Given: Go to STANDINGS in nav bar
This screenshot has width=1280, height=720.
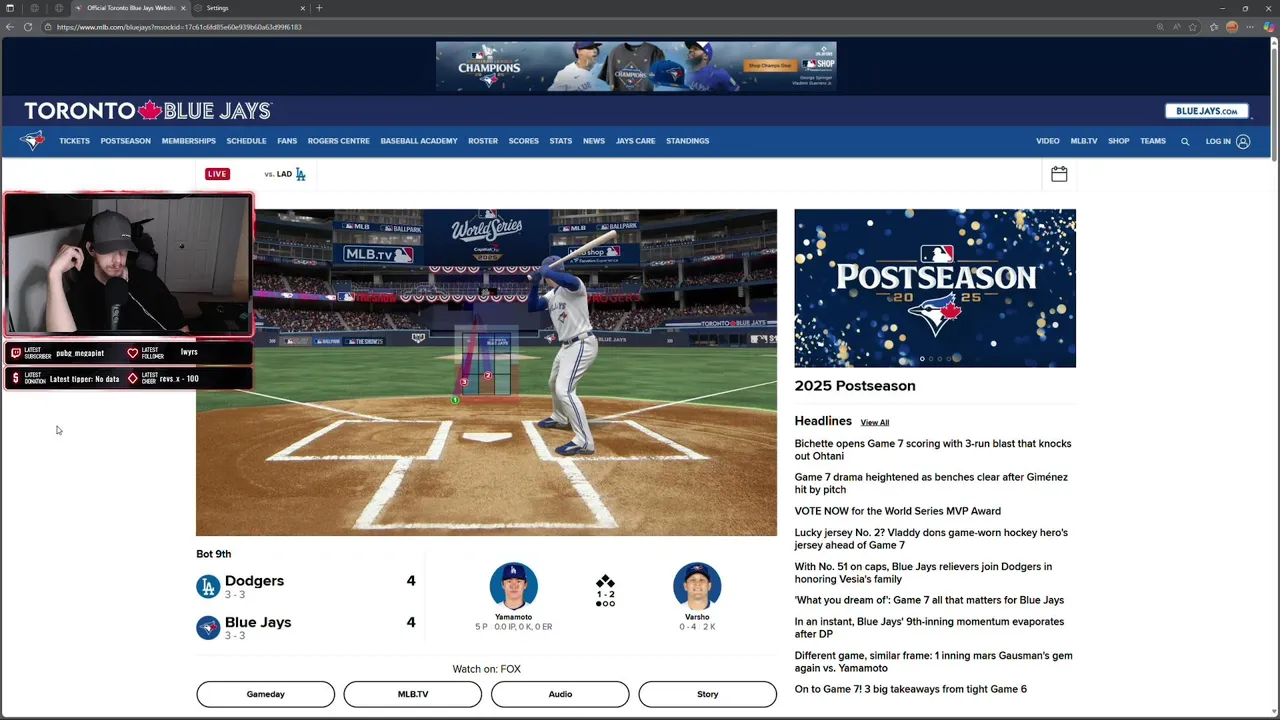Looking at the screenshot, I should (687, 141).
